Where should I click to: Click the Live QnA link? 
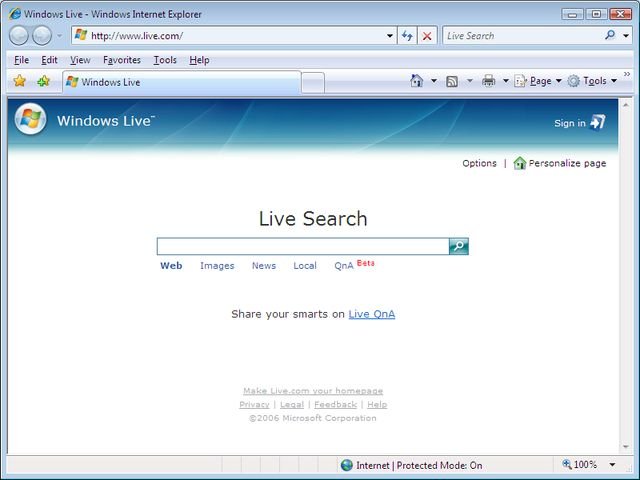click(x=371, y=314)
